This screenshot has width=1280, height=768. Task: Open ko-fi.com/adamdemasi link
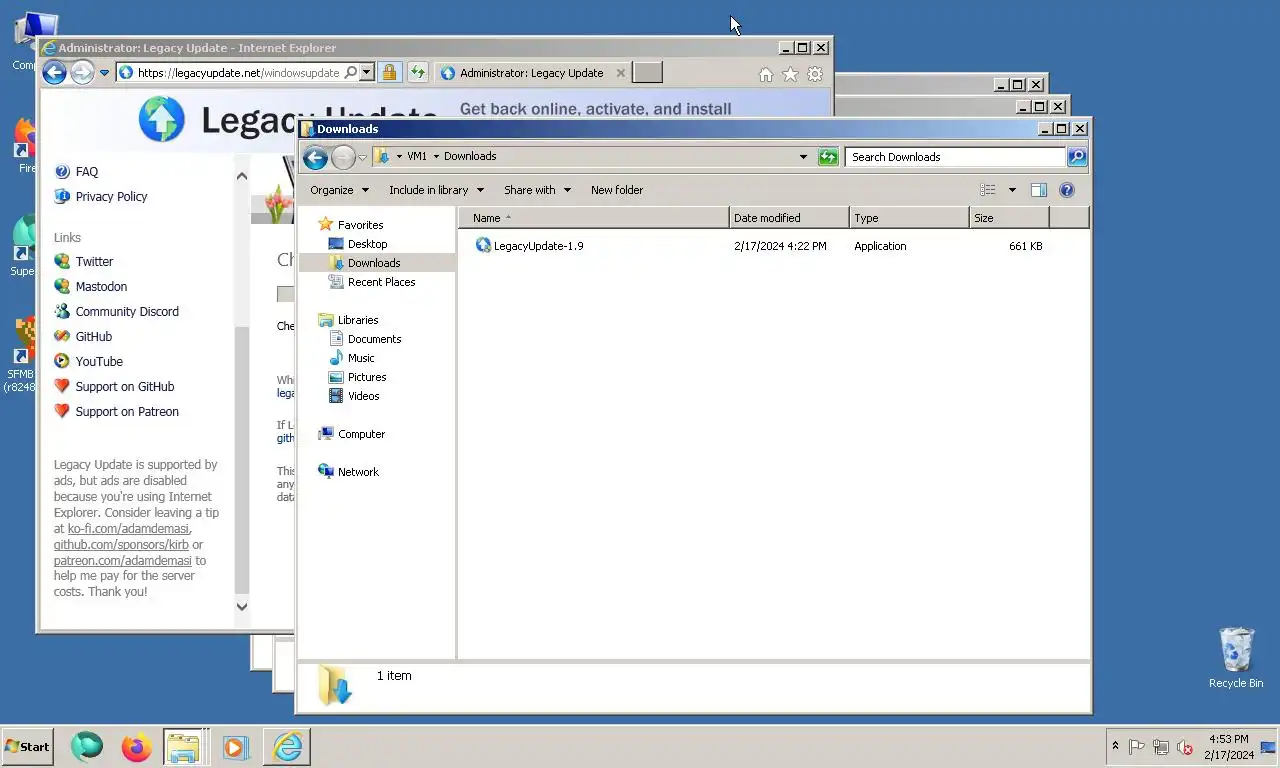tap(128, 529)
